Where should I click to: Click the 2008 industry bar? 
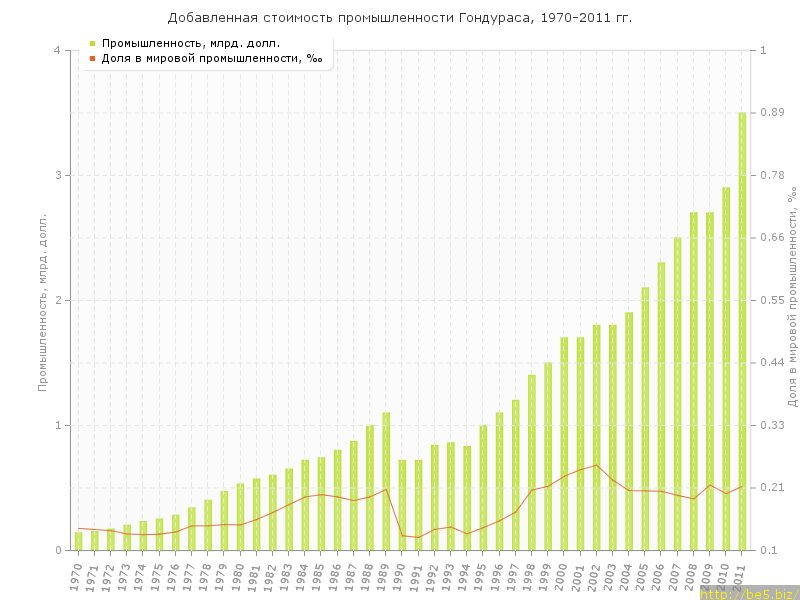point(694,381)
